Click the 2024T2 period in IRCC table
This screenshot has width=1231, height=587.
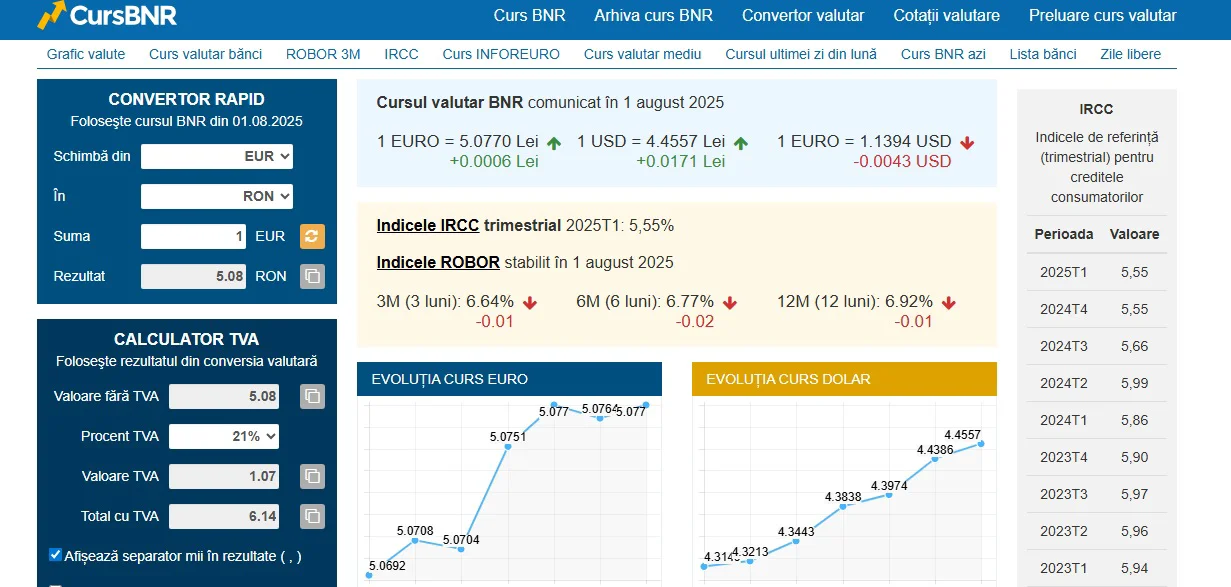(x=1064, y=383)
